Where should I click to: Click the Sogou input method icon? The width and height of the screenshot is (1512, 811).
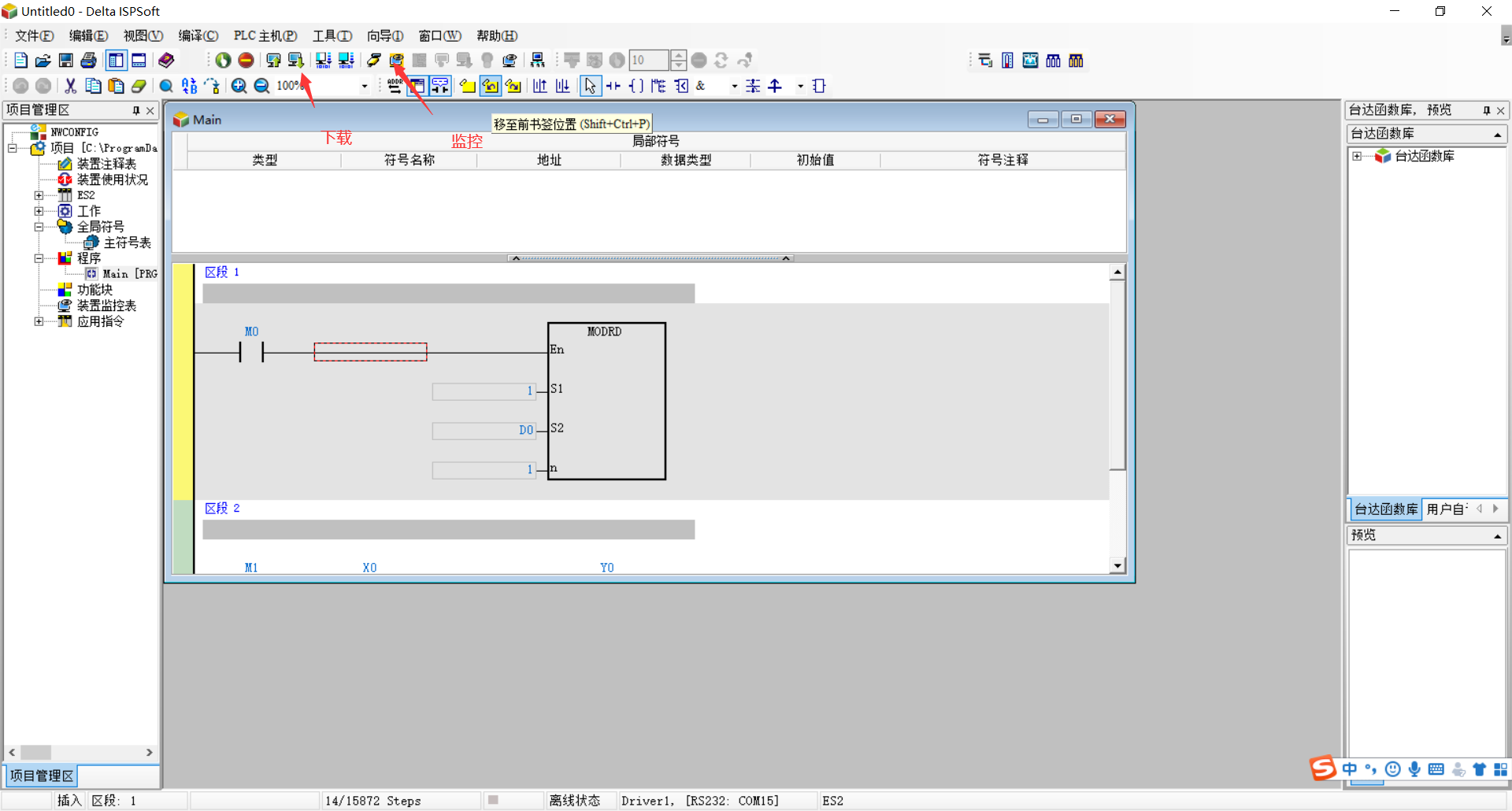[1323, 768]
